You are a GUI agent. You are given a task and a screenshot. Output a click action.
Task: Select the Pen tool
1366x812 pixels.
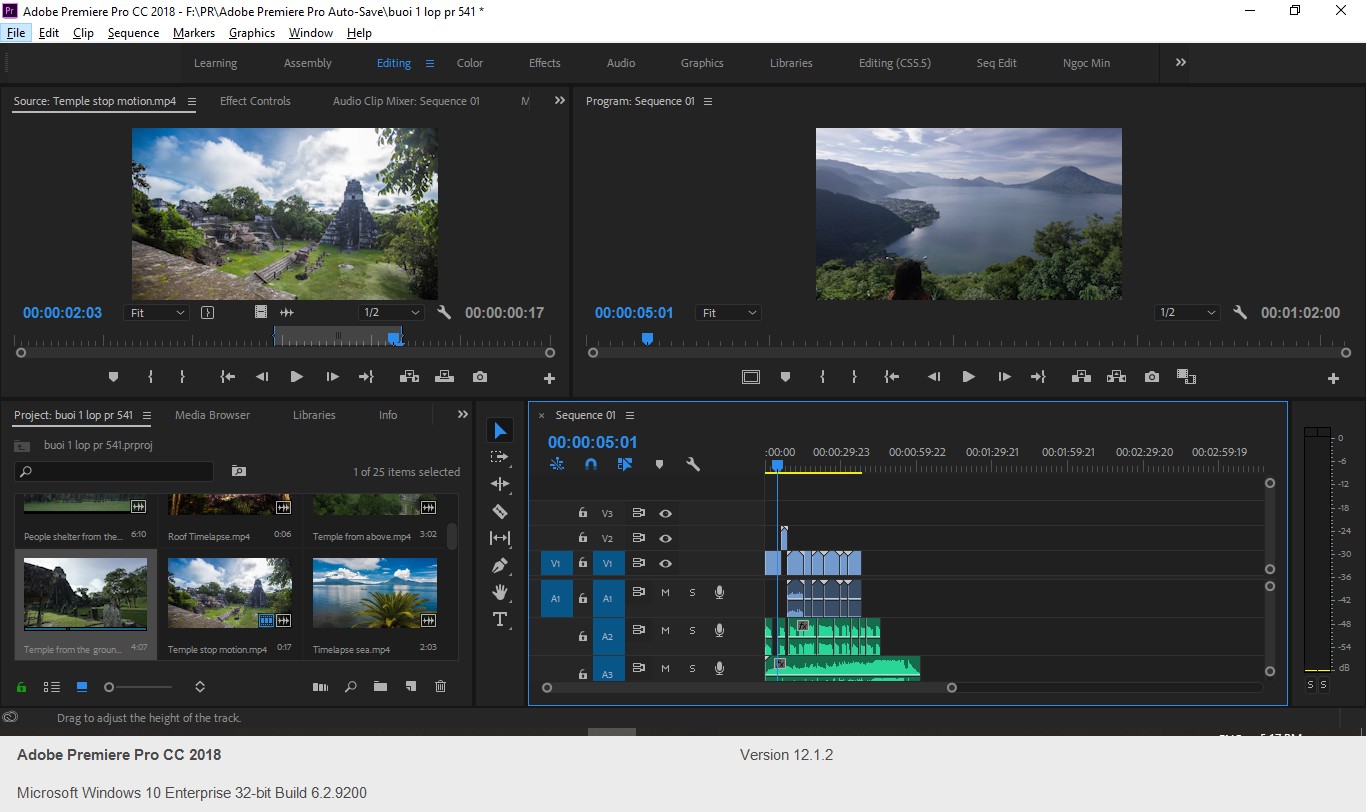tap(500, 565)
